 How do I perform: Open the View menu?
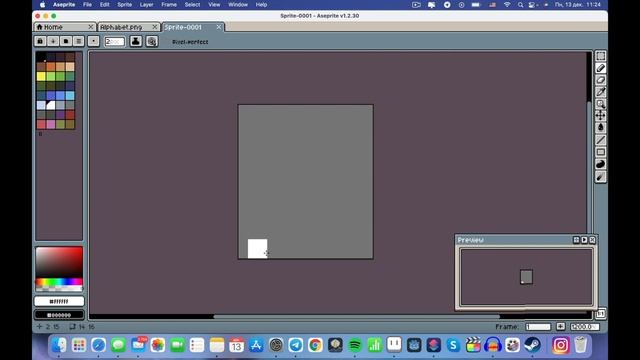point(214,4)
